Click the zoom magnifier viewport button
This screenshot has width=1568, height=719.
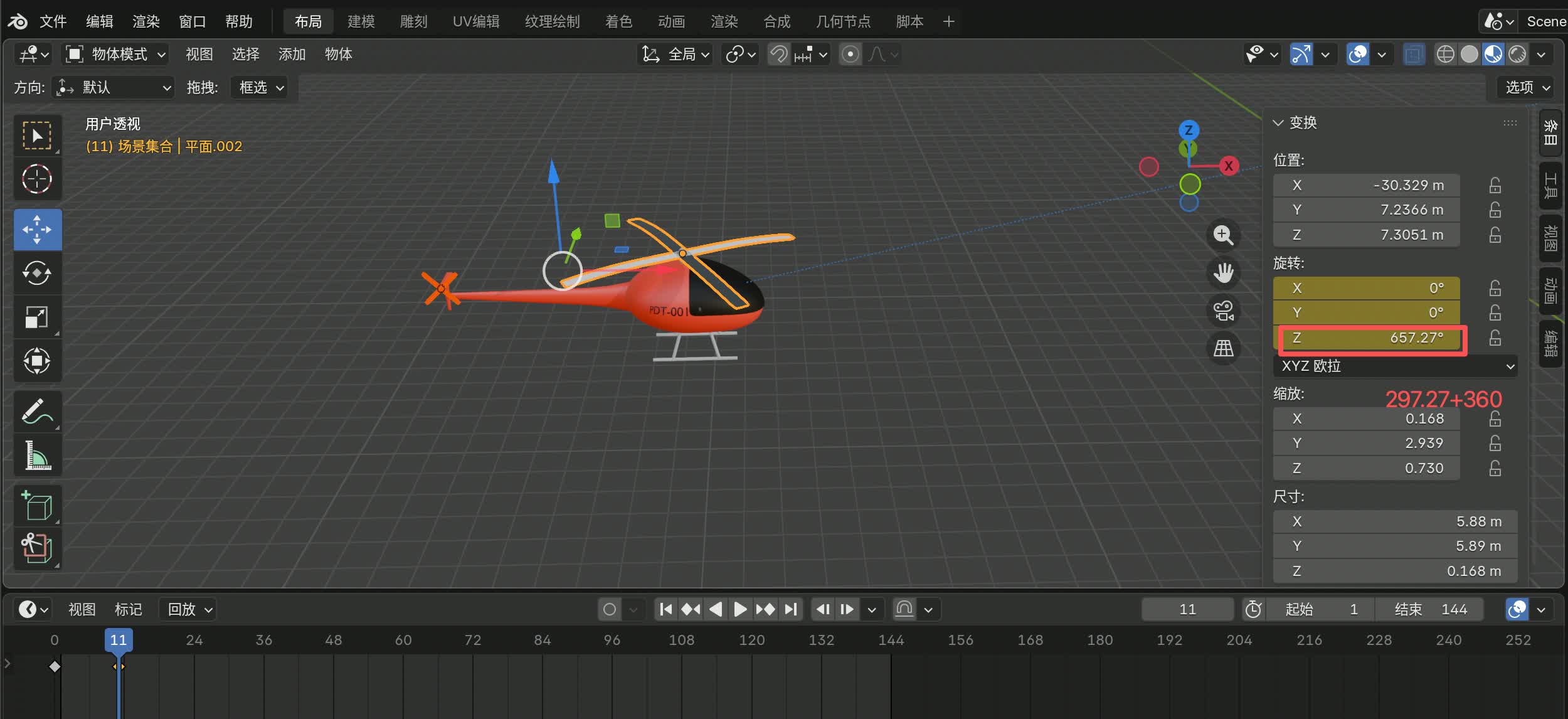pyautogui.click(x=1222, y=235)
